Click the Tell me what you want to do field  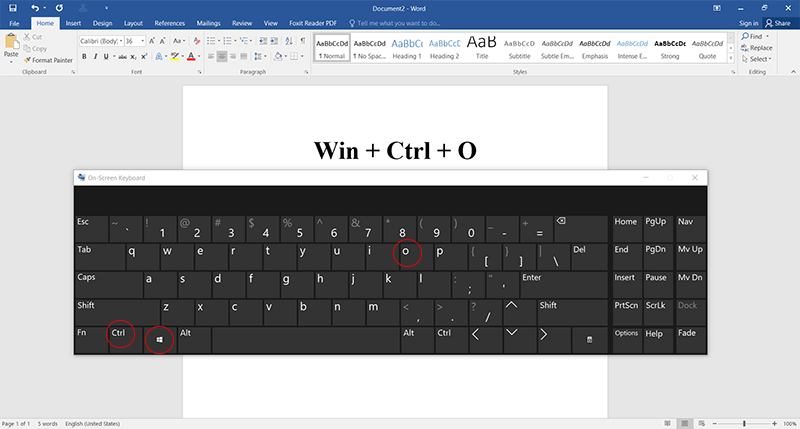pyautogui.click(x=395, y=23)
